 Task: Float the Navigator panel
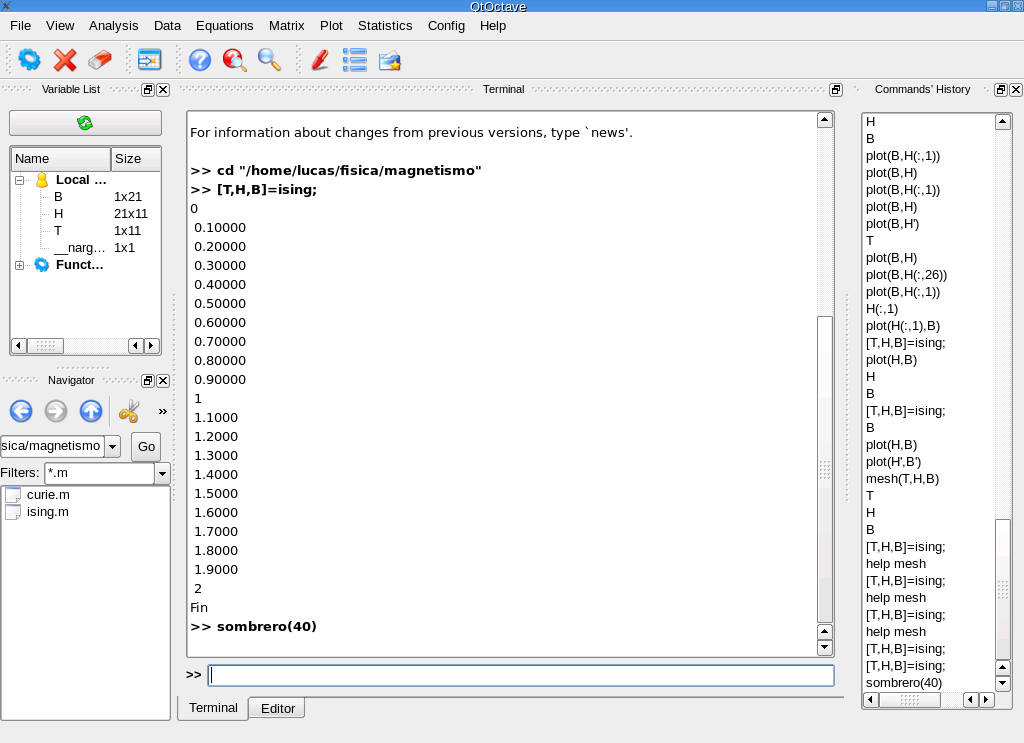[x=148, y=381]
